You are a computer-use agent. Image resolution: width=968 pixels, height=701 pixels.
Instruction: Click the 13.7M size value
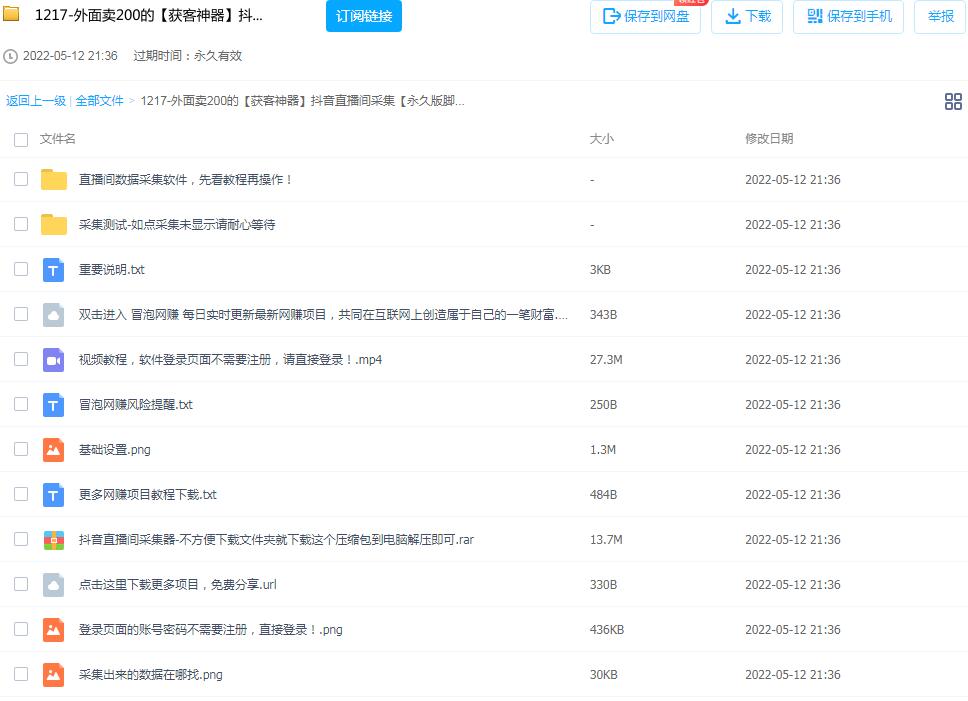coord(606,540)
